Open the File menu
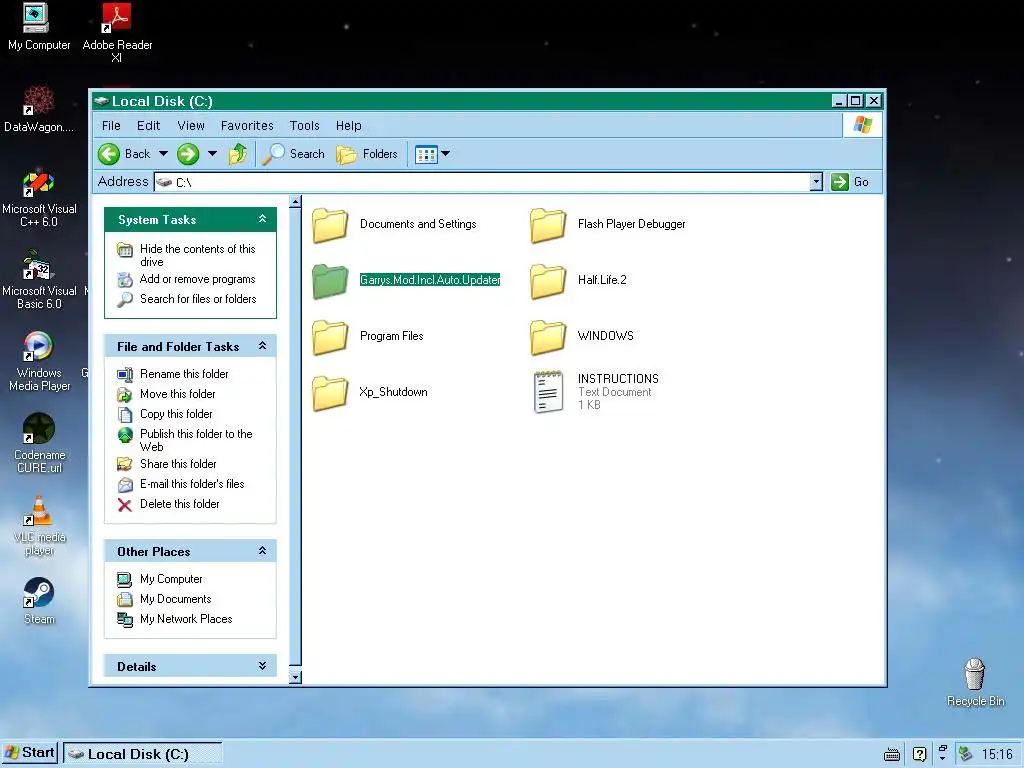 111,125
